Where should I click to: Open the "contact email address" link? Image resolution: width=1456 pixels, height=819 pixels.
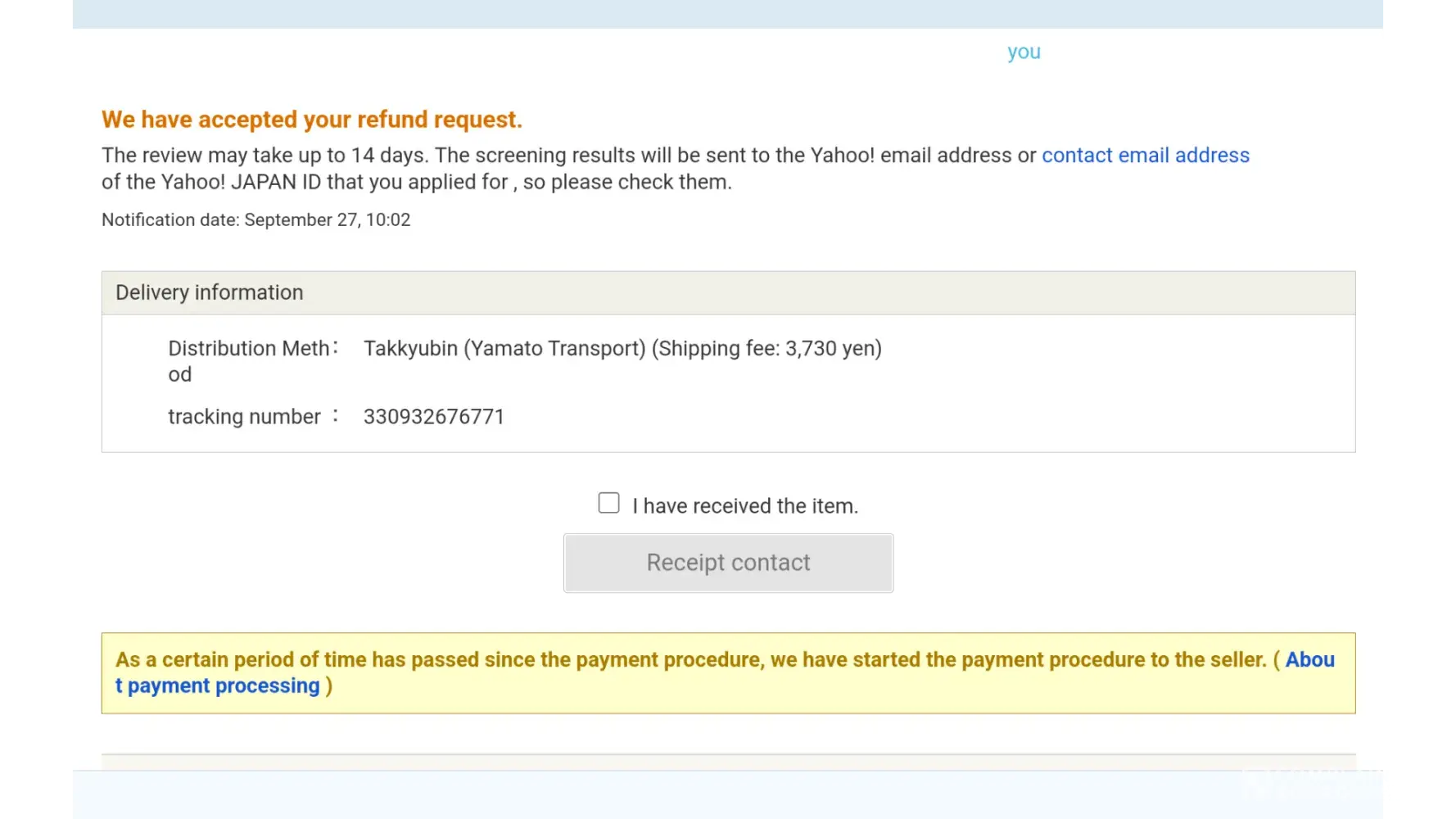tap(1145, 156)
